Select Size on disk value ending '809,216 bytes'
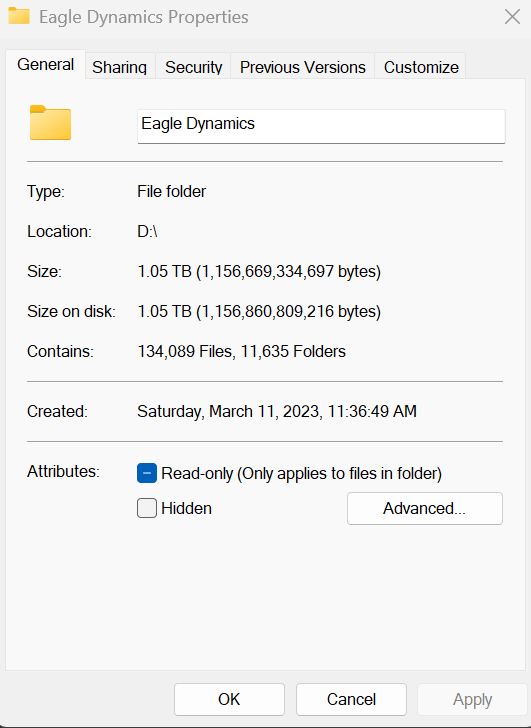Screen dimensions: 531x728 pyautogui.click(x=259, y=312)
